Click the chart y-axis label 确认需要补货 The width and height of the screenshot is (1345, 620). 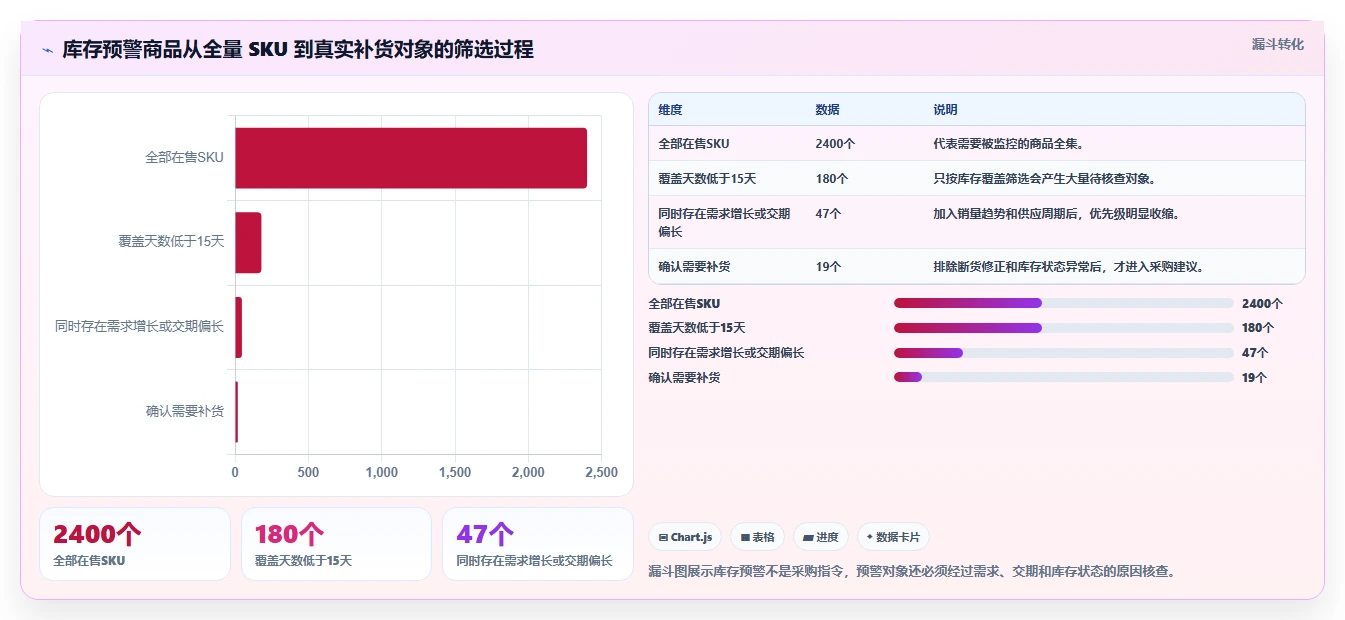pos(185,412)
